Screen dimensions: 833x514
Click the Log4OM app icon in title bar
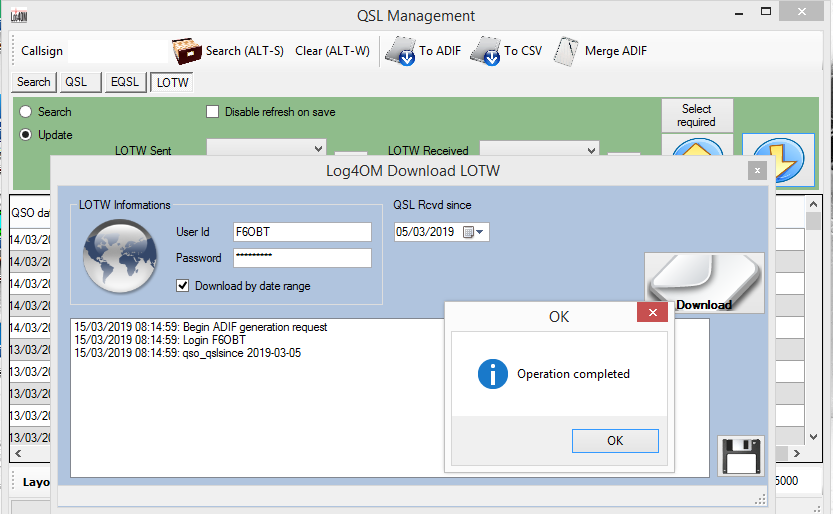click(x=19, y=16)
